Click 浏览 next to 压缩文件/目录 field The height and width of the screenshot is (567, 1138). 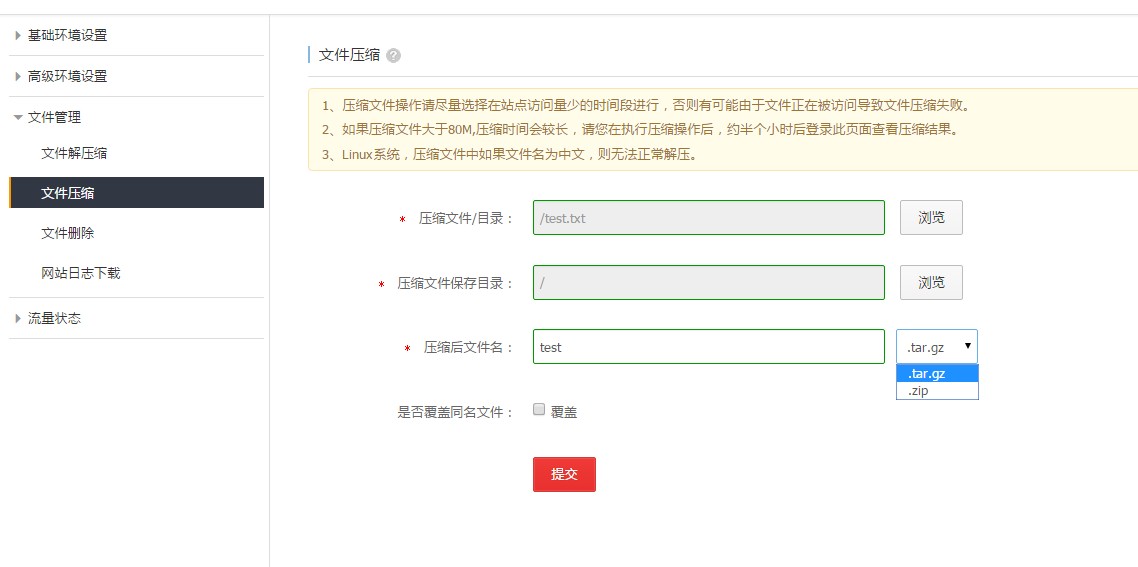(931, 218)
